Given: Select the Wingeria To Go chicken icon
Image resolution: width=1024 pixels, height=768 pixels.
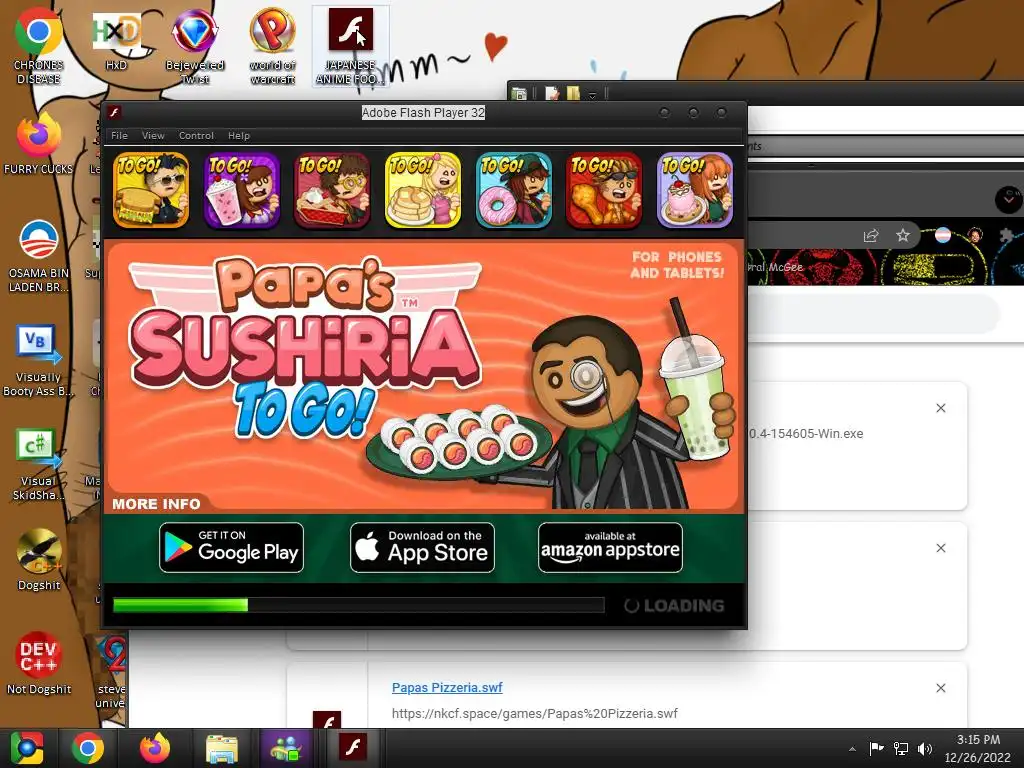Looking at the screenshot, I should [x=604, y=190].
